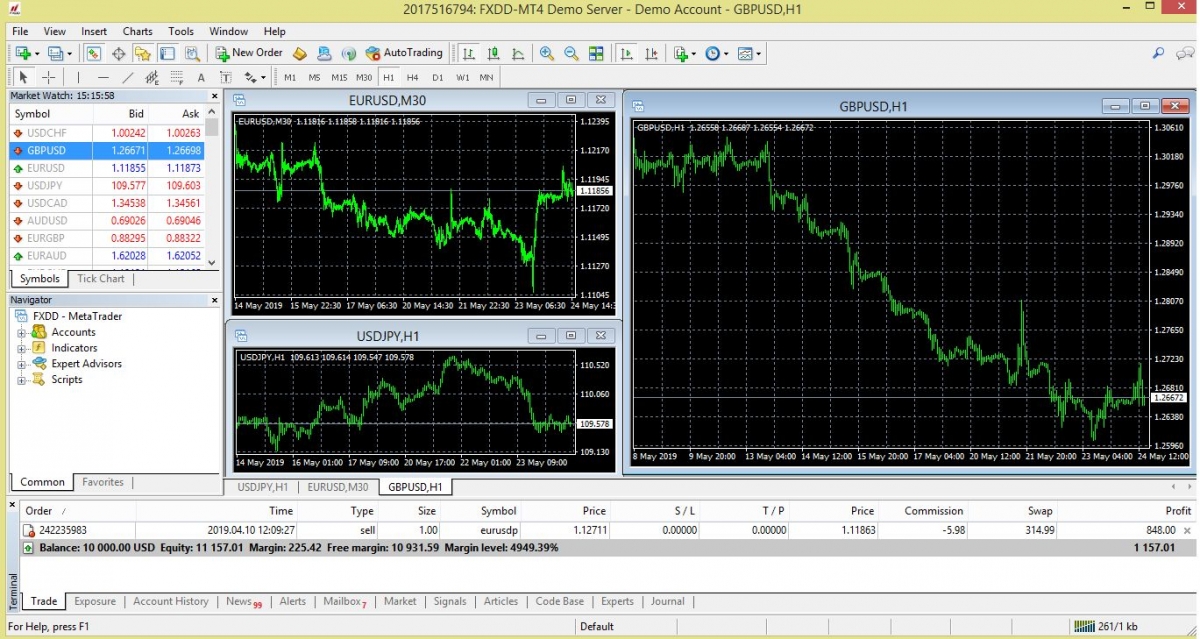This screenshot has width=1200, height=639.
Task: Select the horizontal line drawing tool
Action: pos(103,77)
